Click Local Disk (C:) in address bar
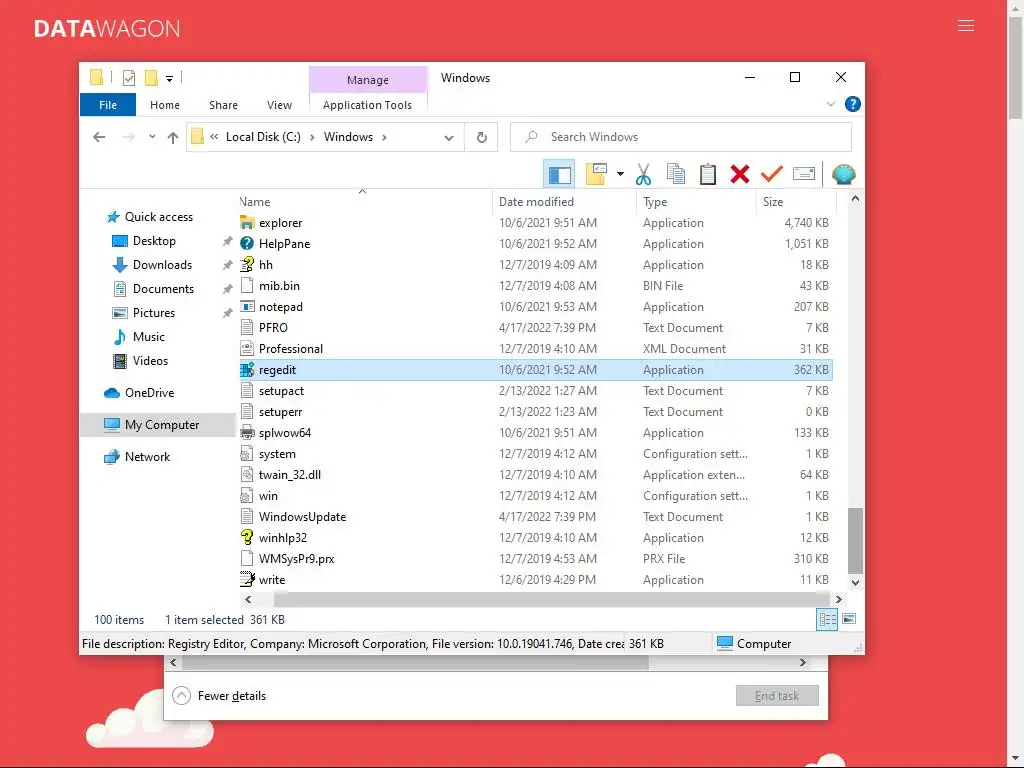This screenshot has width=1024, height=768. [263, 137]
